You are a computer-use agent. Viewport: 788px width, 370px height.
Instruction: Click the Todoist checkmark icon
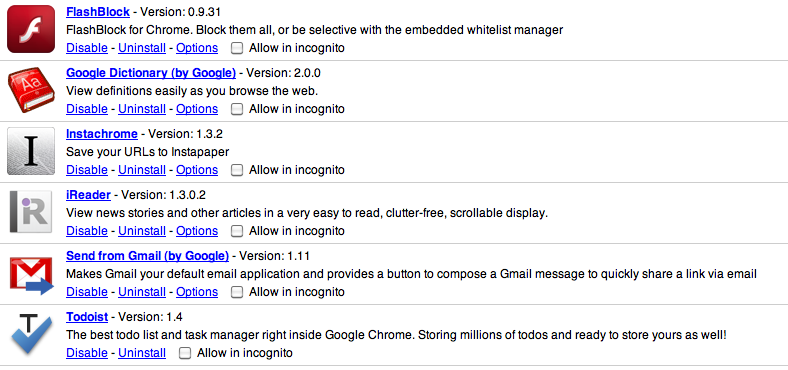coord(31,334)
